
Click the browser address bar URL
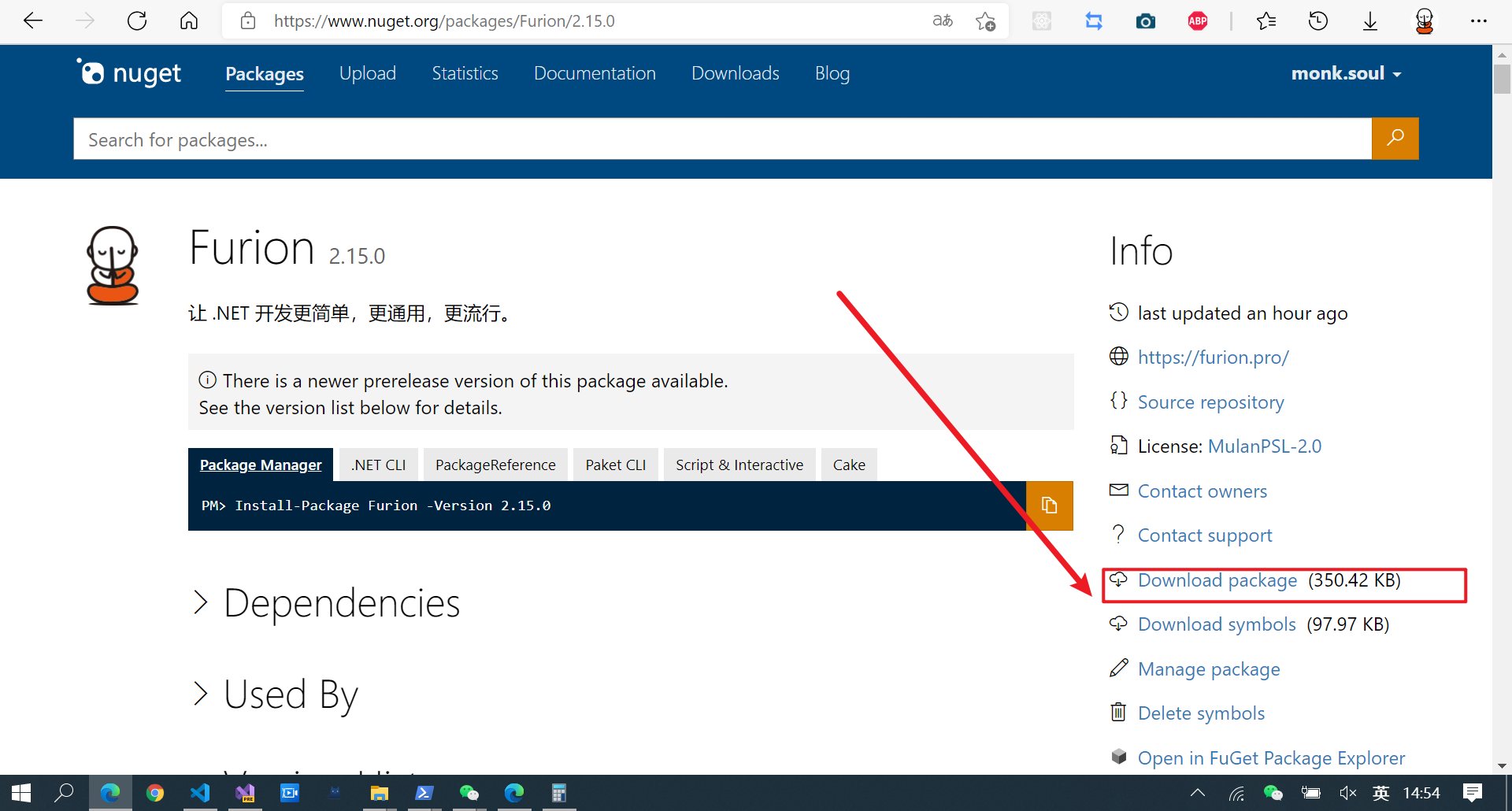click(444, 21)
